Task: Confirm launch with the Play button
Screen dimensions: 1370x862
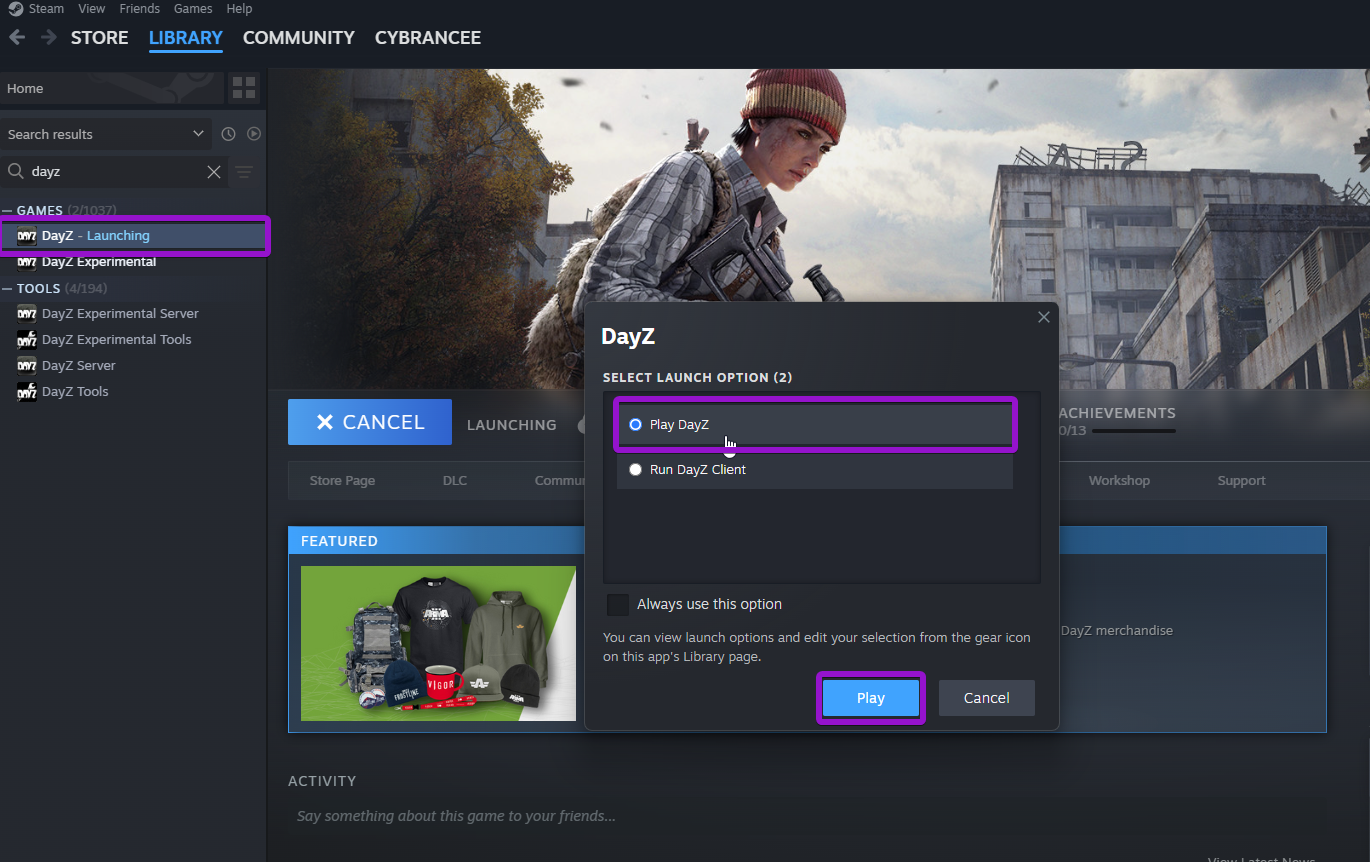Action: [870, 697]
